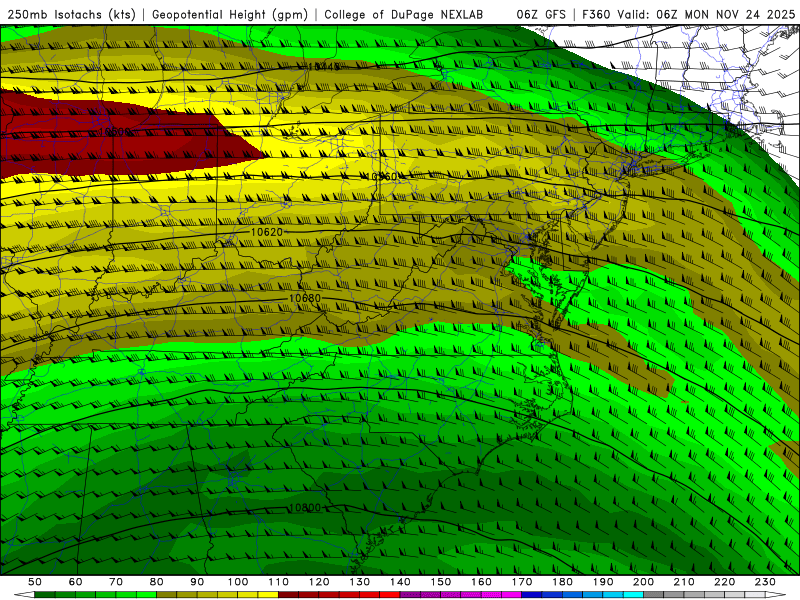Select the 10560 geopotential height label

tap(382, 177)
